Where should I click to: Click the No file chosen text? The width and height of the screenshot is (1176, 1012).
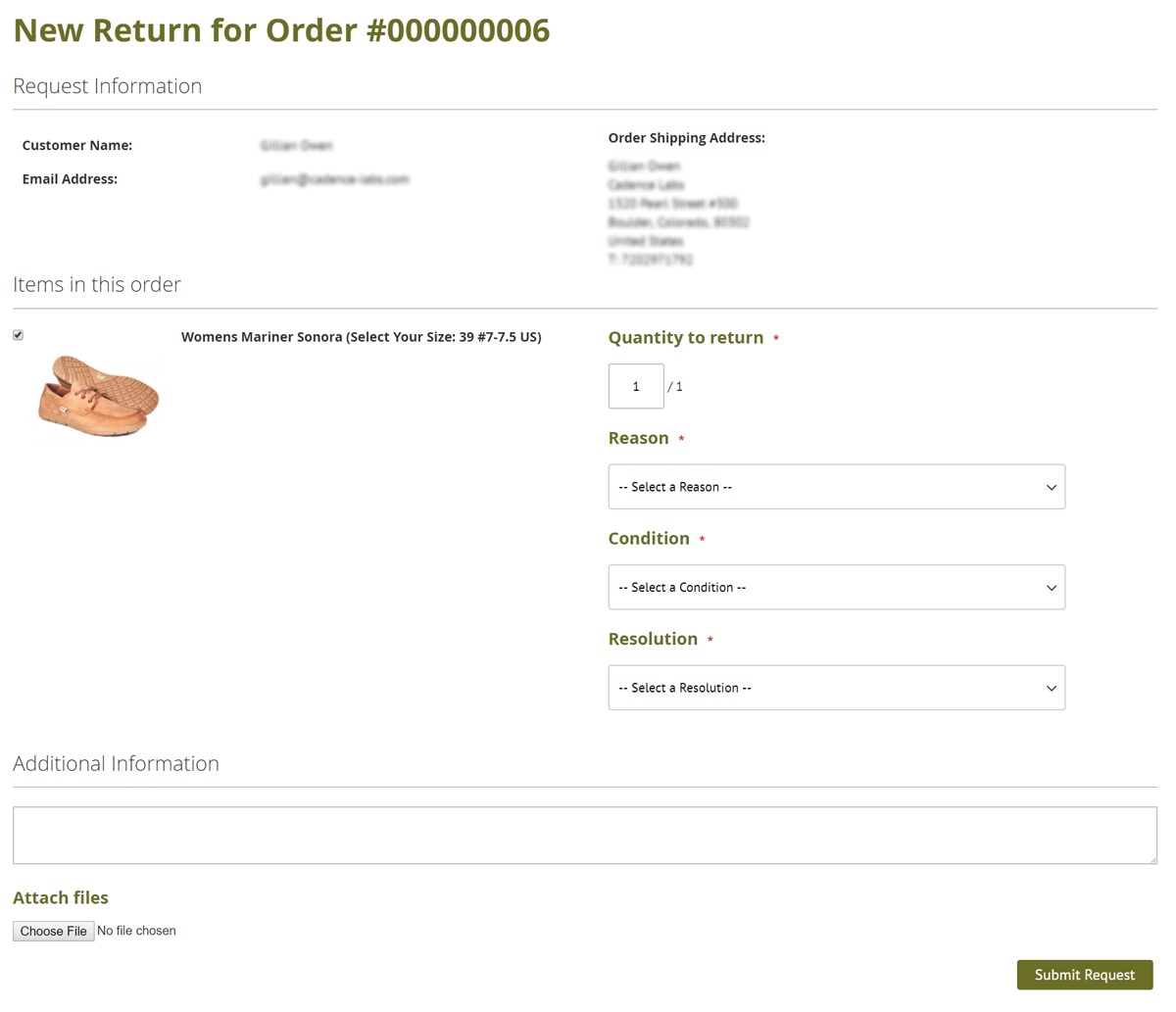click(x=136, y=931)
